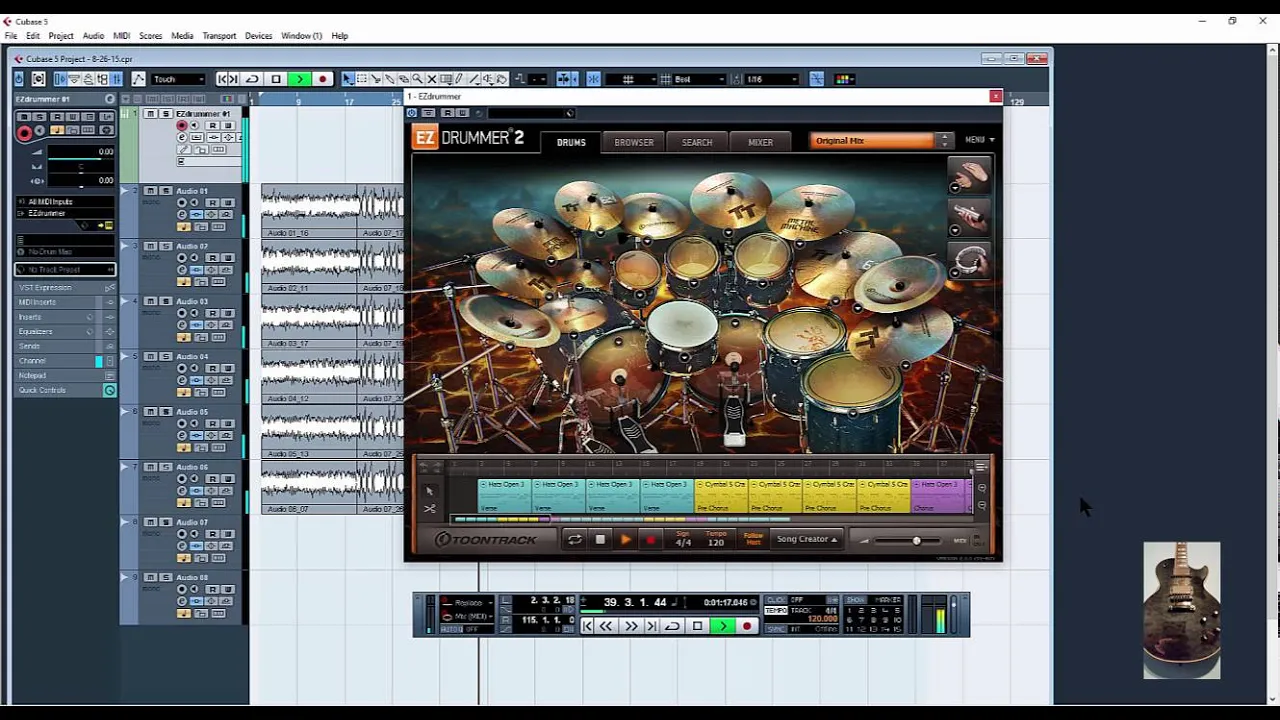Open the Quick Controls section icon
The image size is (1280, 720).
click(x=110, y=390)
